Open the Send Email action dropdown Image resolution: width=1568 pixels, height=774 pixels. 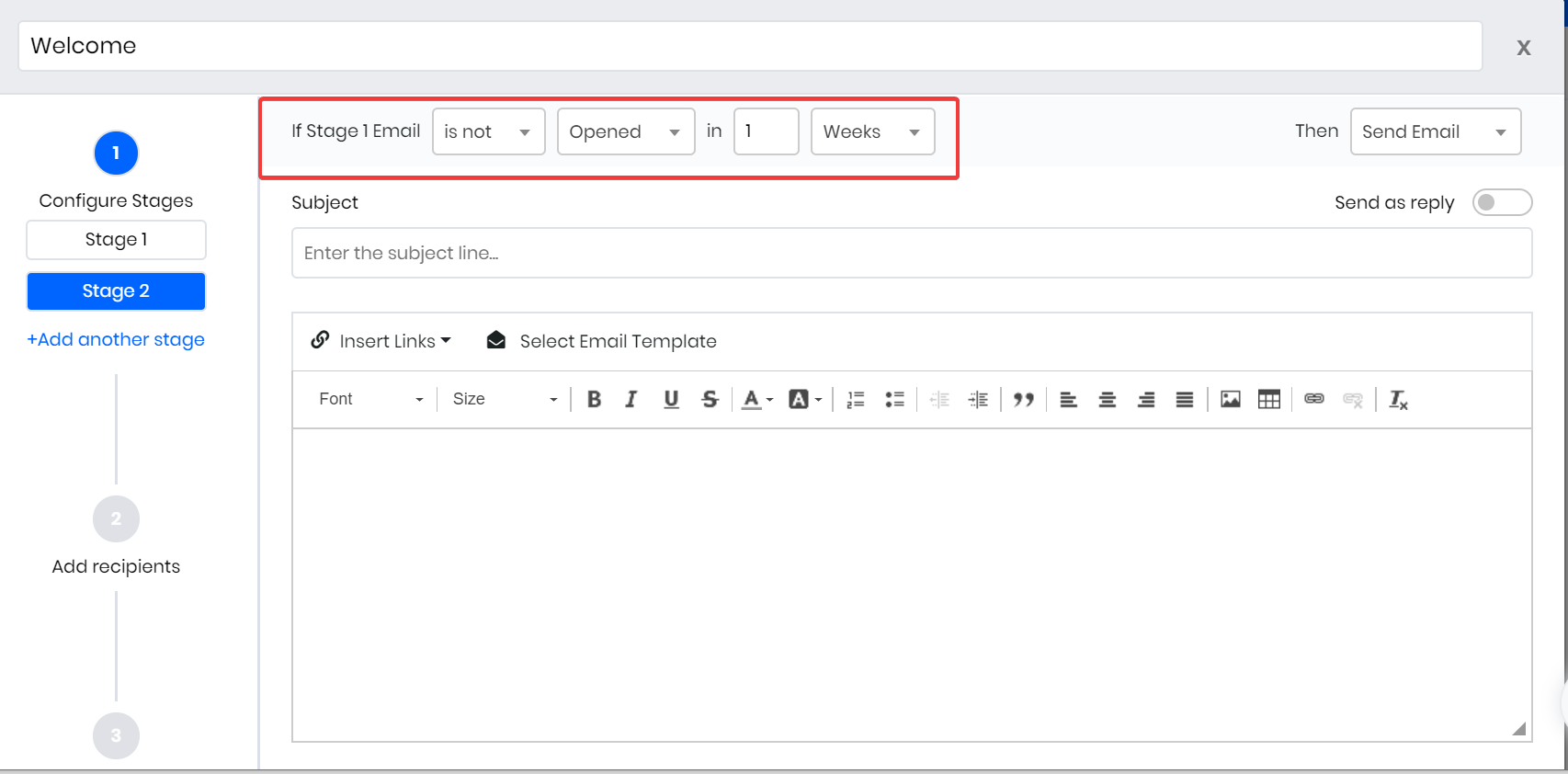[x=1435, y=131]
